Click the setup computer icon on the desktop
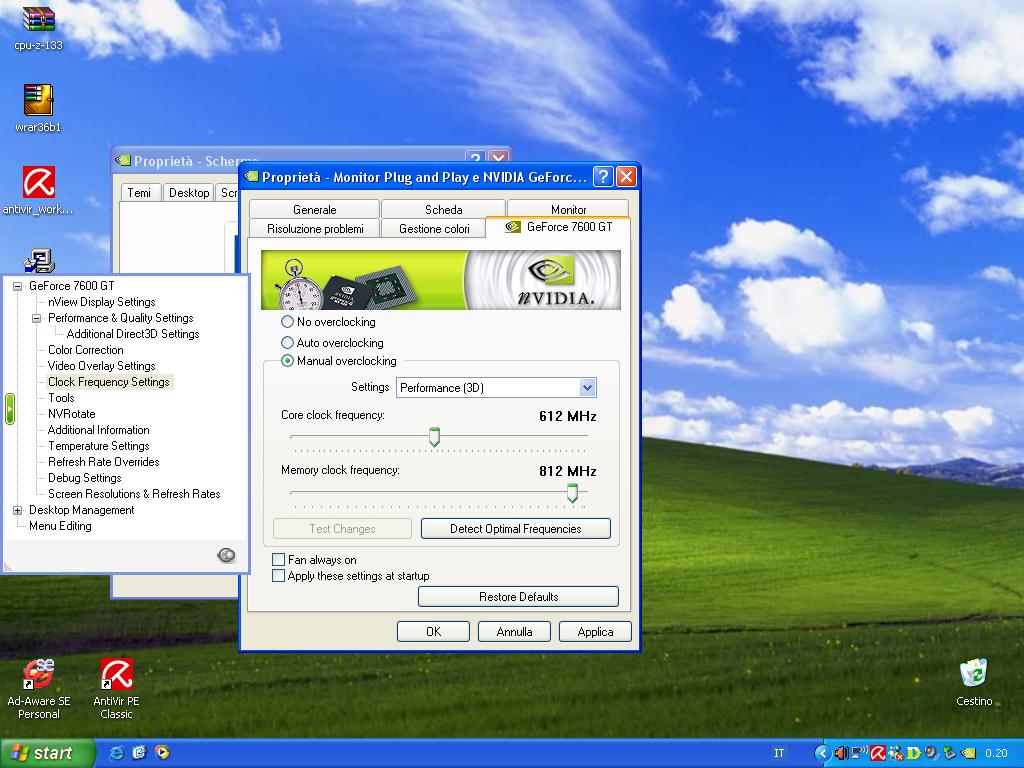This screenshot has height=768, width=1024. point(39,260)
